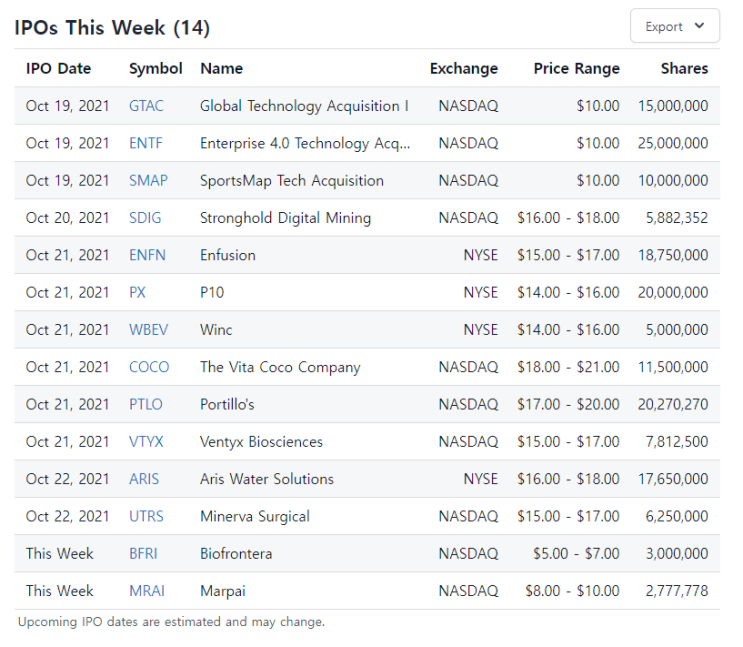The width and height of the screenshot is (743, 647).
Task: Click the price range $5.00 - $7.00
Action: [576, 554]
